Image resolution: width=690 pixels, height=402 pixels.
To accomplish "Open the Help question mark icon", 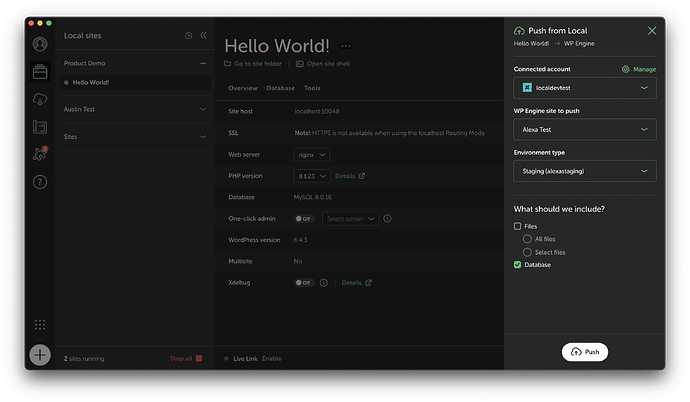I will click(40, 182).
